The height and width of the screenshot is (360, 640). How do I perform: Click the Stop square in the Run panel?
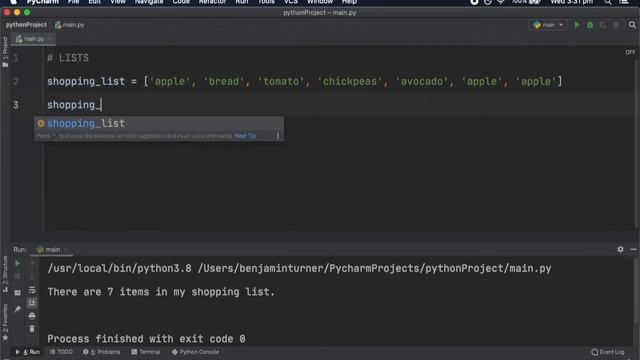click(x=18, y=277)
